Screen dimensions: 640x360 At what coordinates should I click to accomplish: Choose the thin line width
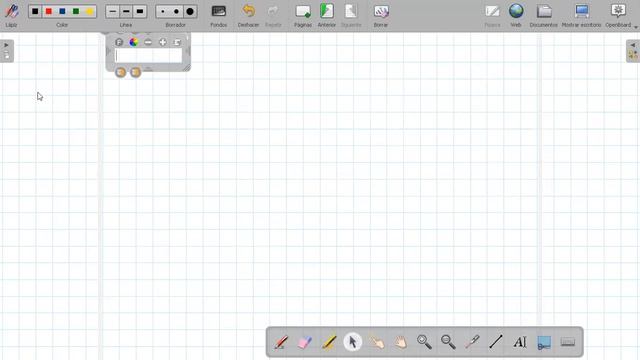[x=113, y=11]
